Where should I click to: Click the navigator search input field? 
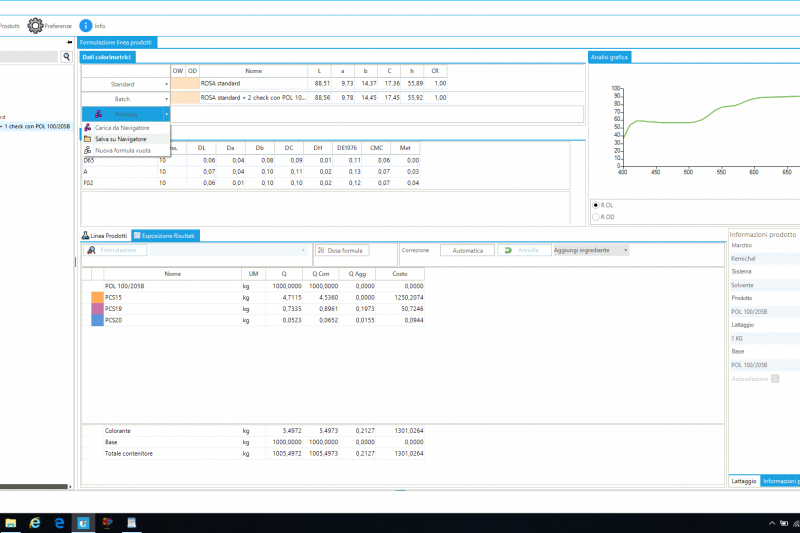pos(30,58)
